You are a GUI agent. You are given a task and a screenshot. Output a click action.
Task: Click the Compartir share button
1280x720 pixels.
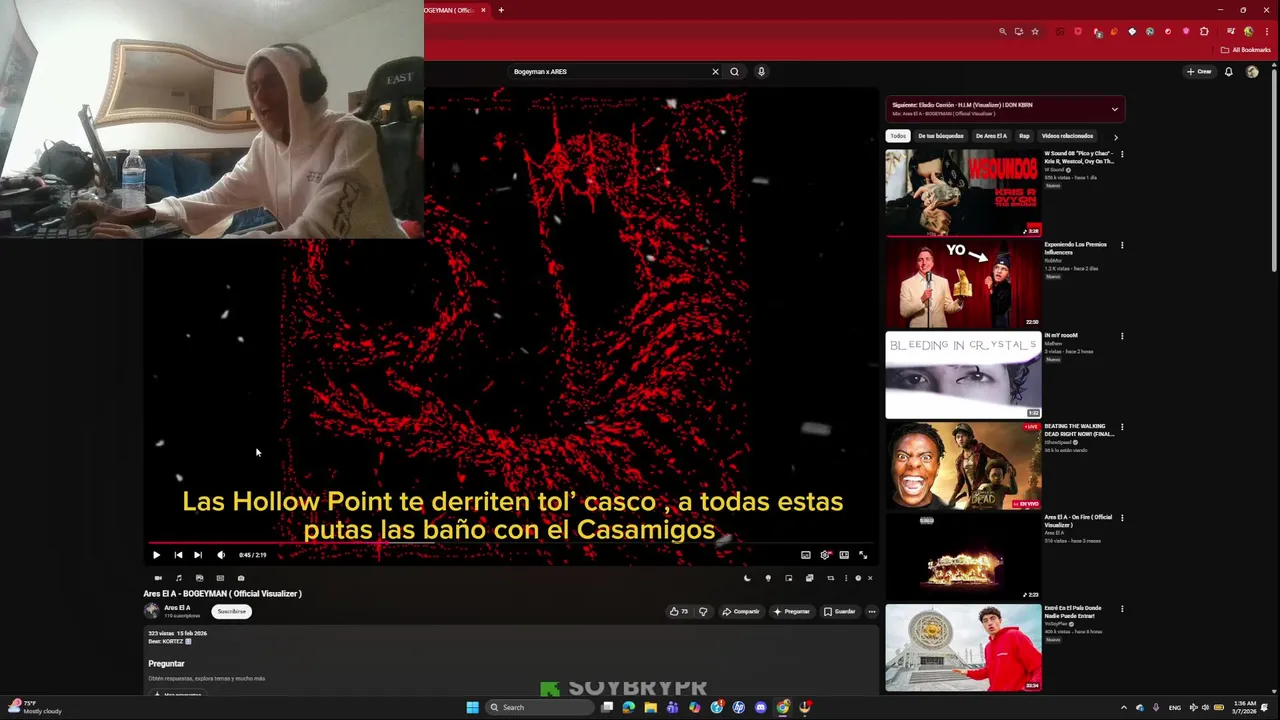[x=741, y=611]
